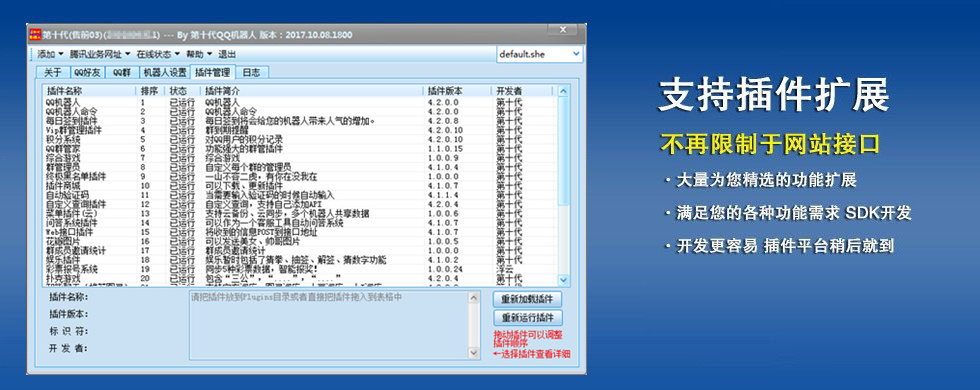Switch to the QQ群 tab
The image size is (980, 390).
point(121,72)
